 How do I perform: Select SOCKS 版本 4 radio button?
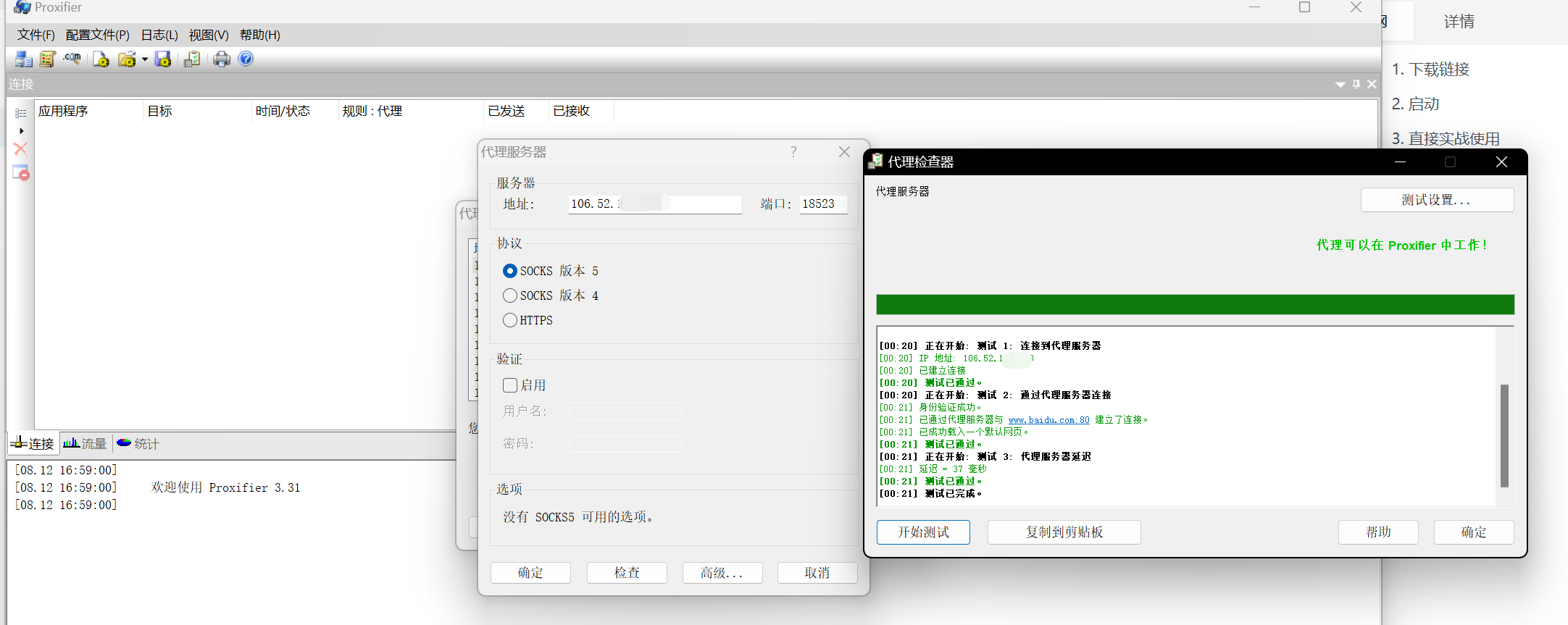point(510,295)
